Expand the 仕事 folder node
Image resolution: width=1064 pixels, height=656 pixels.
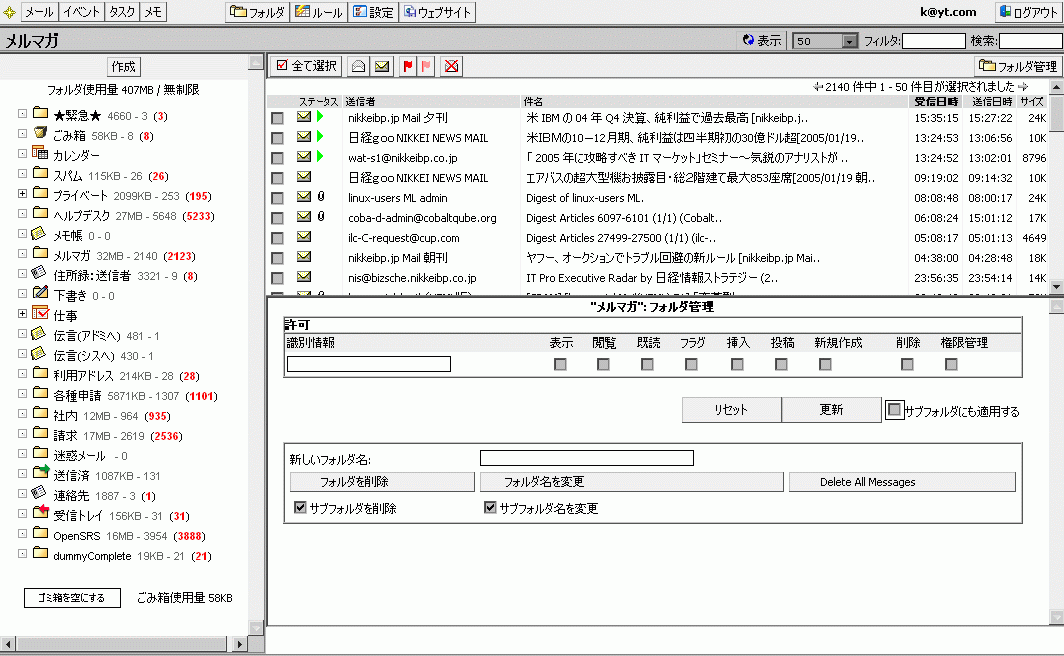pyautogui.click(x=22, y=314)
